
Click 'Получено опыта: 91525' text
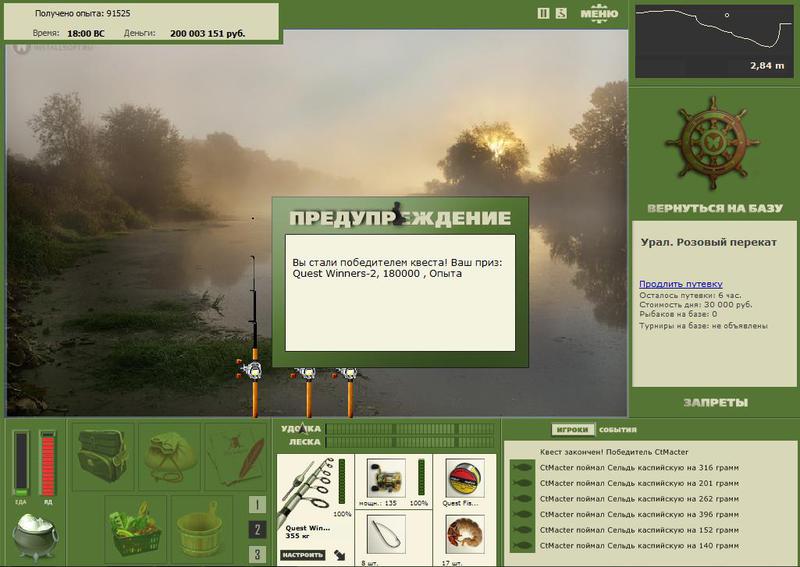(83, 13)
